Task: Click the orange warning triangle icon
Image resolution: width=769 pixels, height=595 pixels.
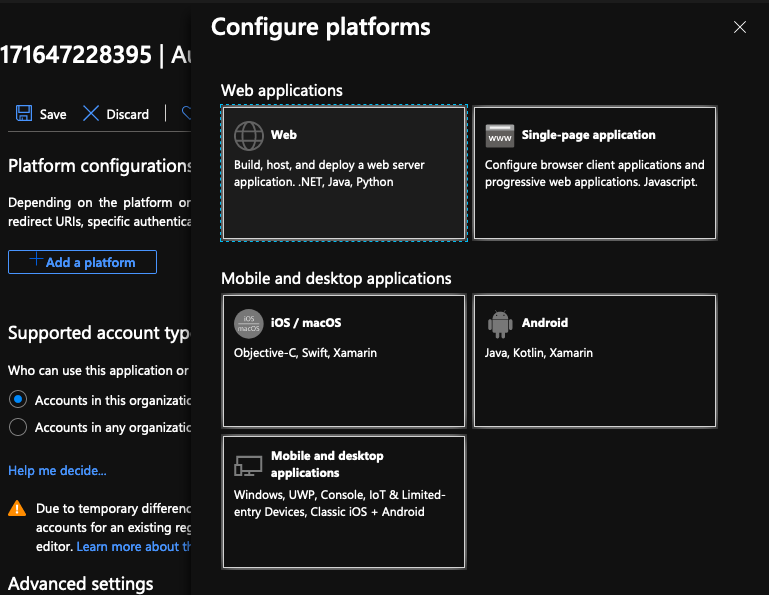Action: pyautogui.click(x=17, y=508)
